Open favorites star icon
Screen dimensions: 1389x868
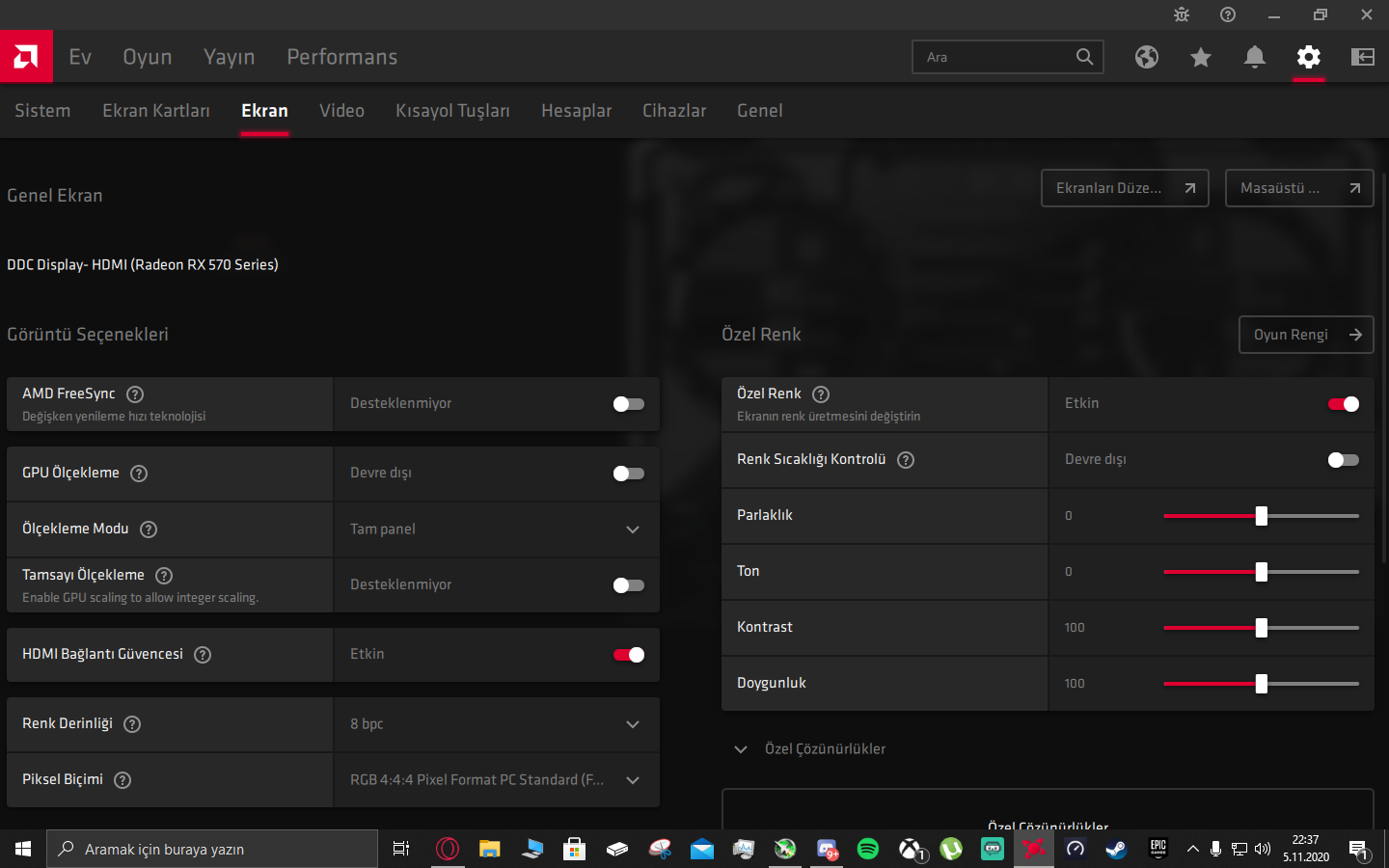pos(1201,57)
